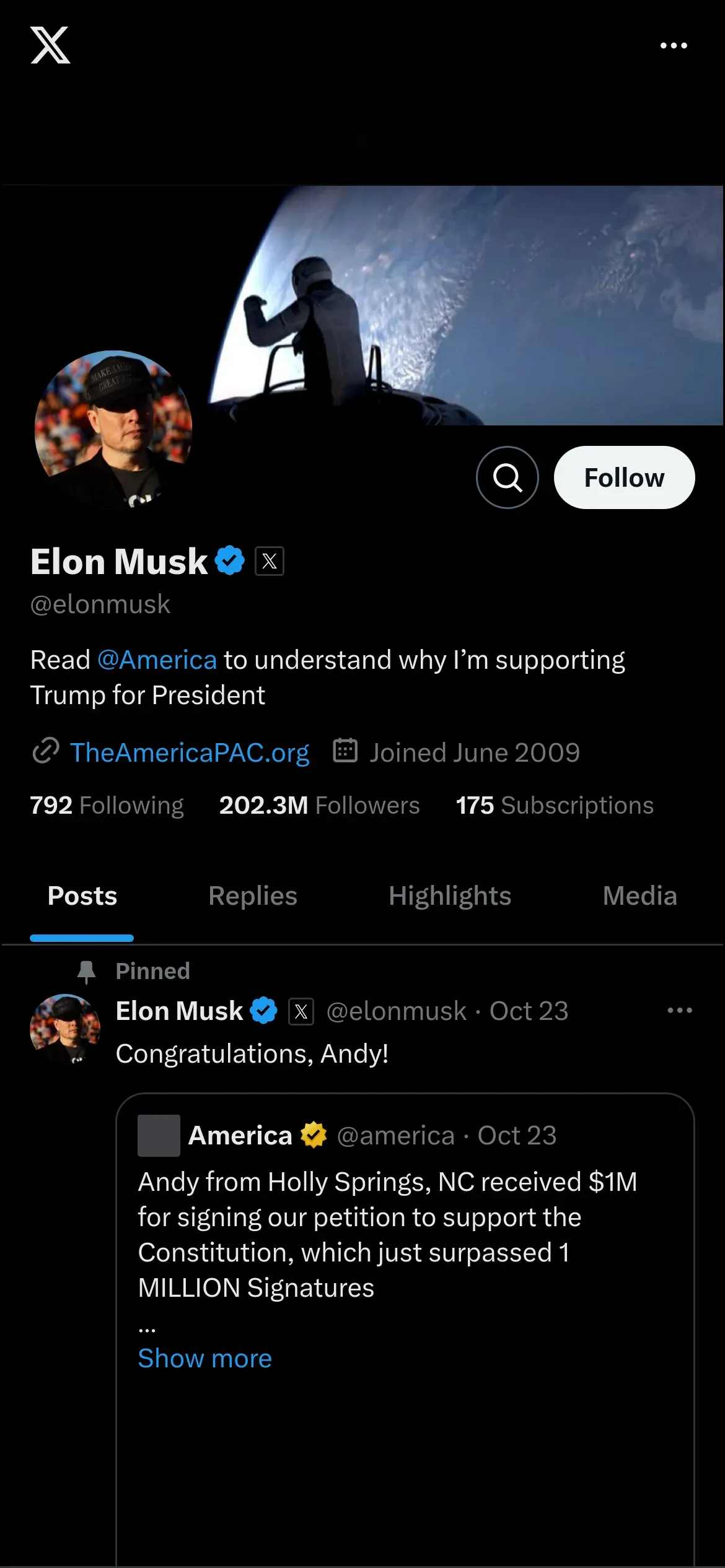This screenshot has width=725, height=1568.
Task: Switch to the Media tab
Action: (x=639, y=895)
